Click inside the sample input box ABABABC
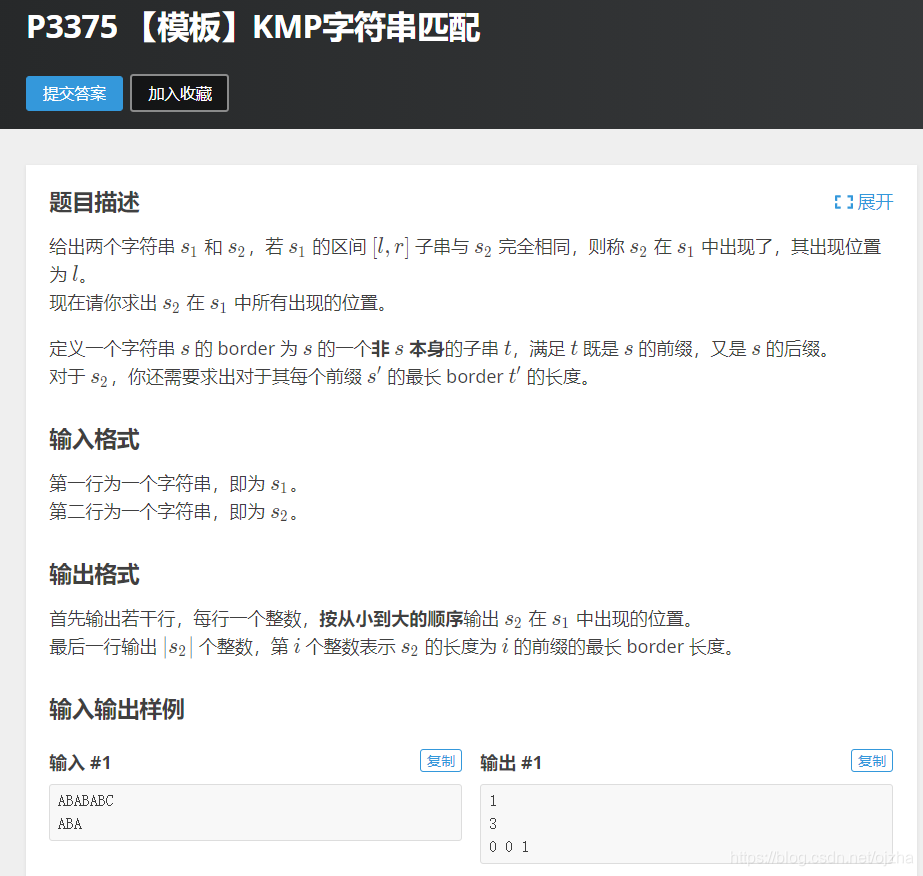The height and width of the screenshot is (876, 923). [x=255, y=812]
